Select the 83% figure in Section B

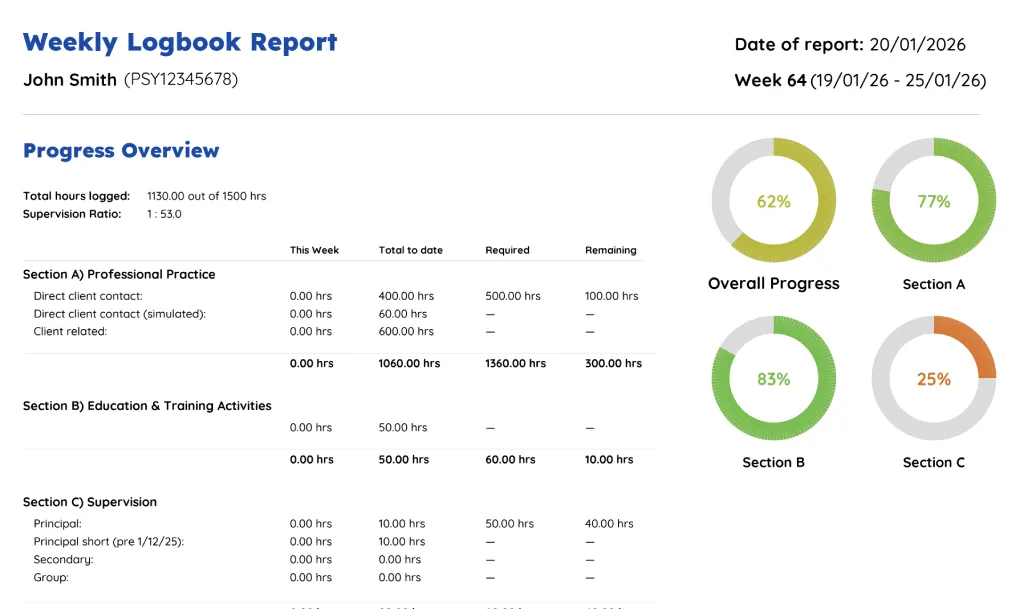pyautogui.click(x=773, y=378)
